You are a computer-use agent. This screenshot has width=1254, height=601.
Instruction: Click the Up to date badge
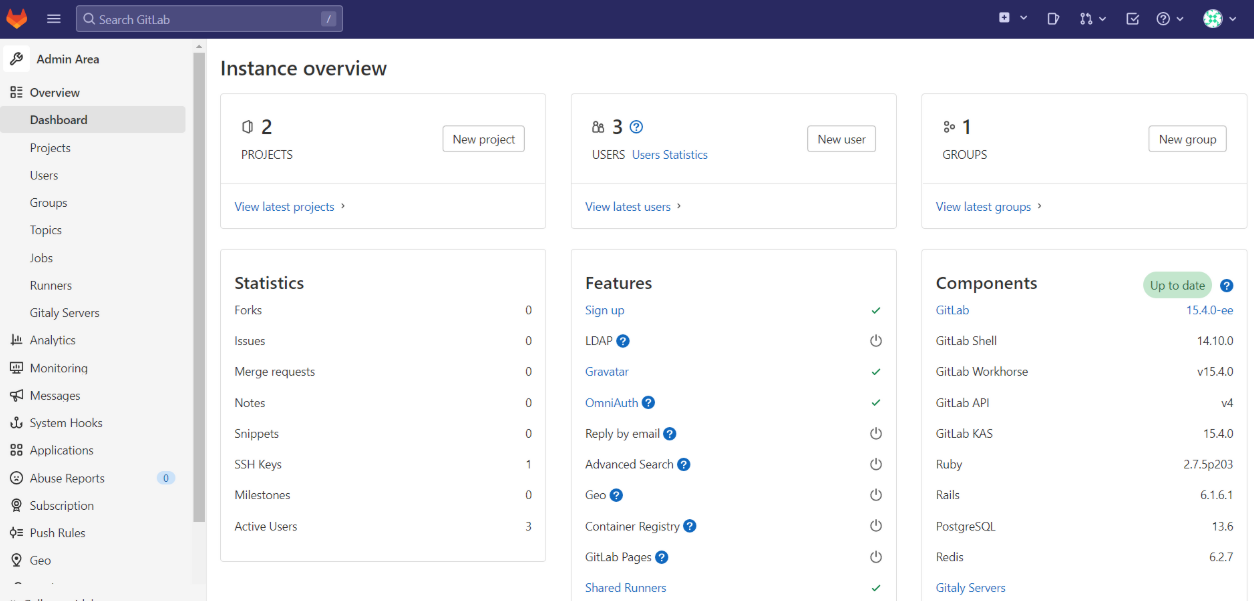tap(1177, 285)
